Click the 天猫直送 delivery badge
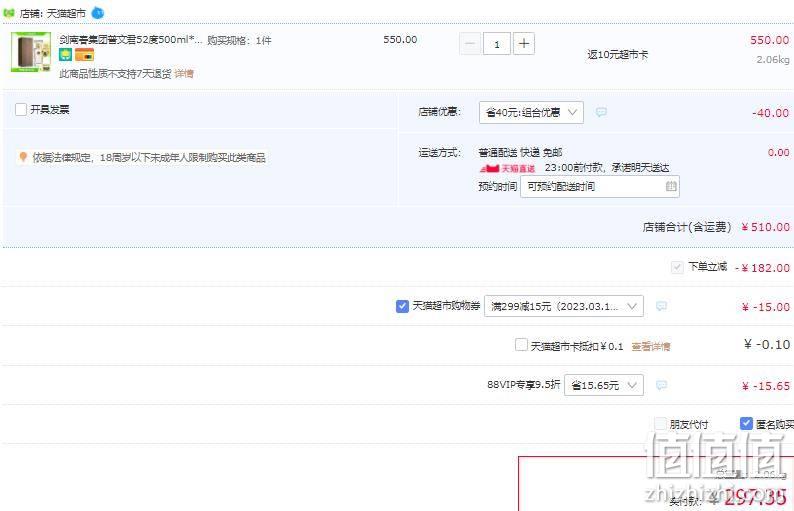794x511 pixels. click(x=507, y=168)
